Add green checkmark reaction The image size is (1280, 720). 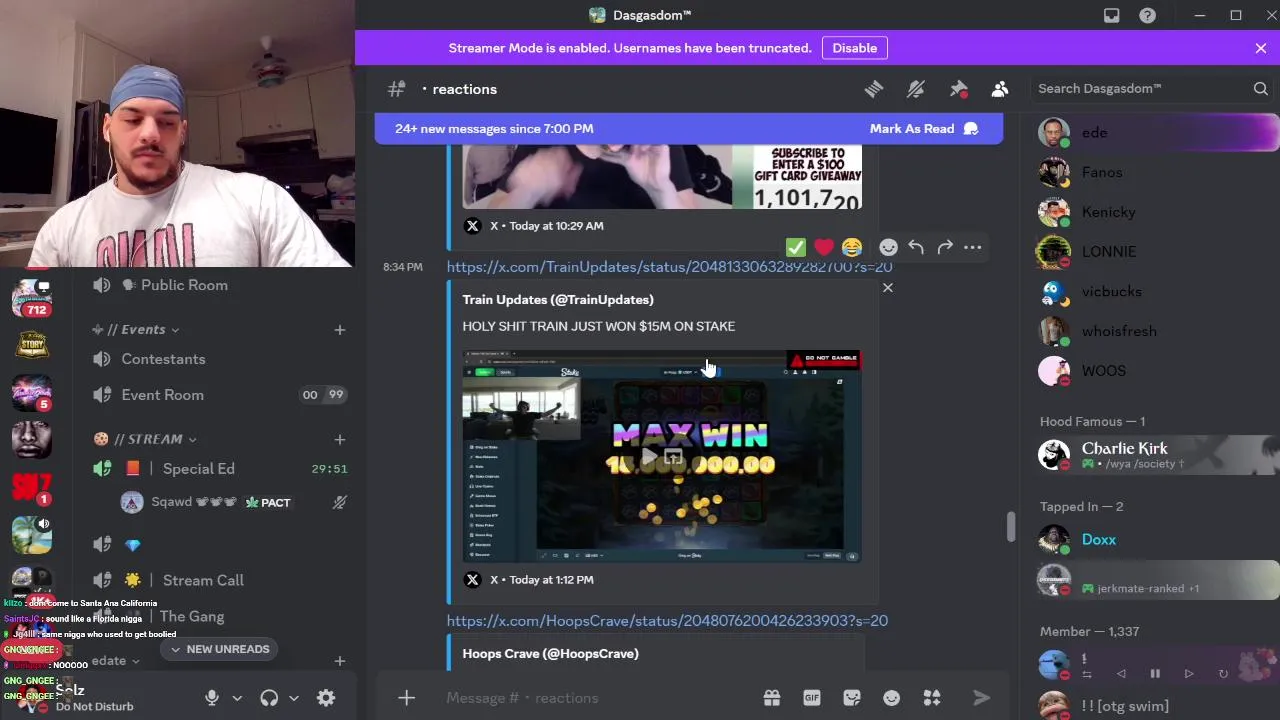[796, 247]
